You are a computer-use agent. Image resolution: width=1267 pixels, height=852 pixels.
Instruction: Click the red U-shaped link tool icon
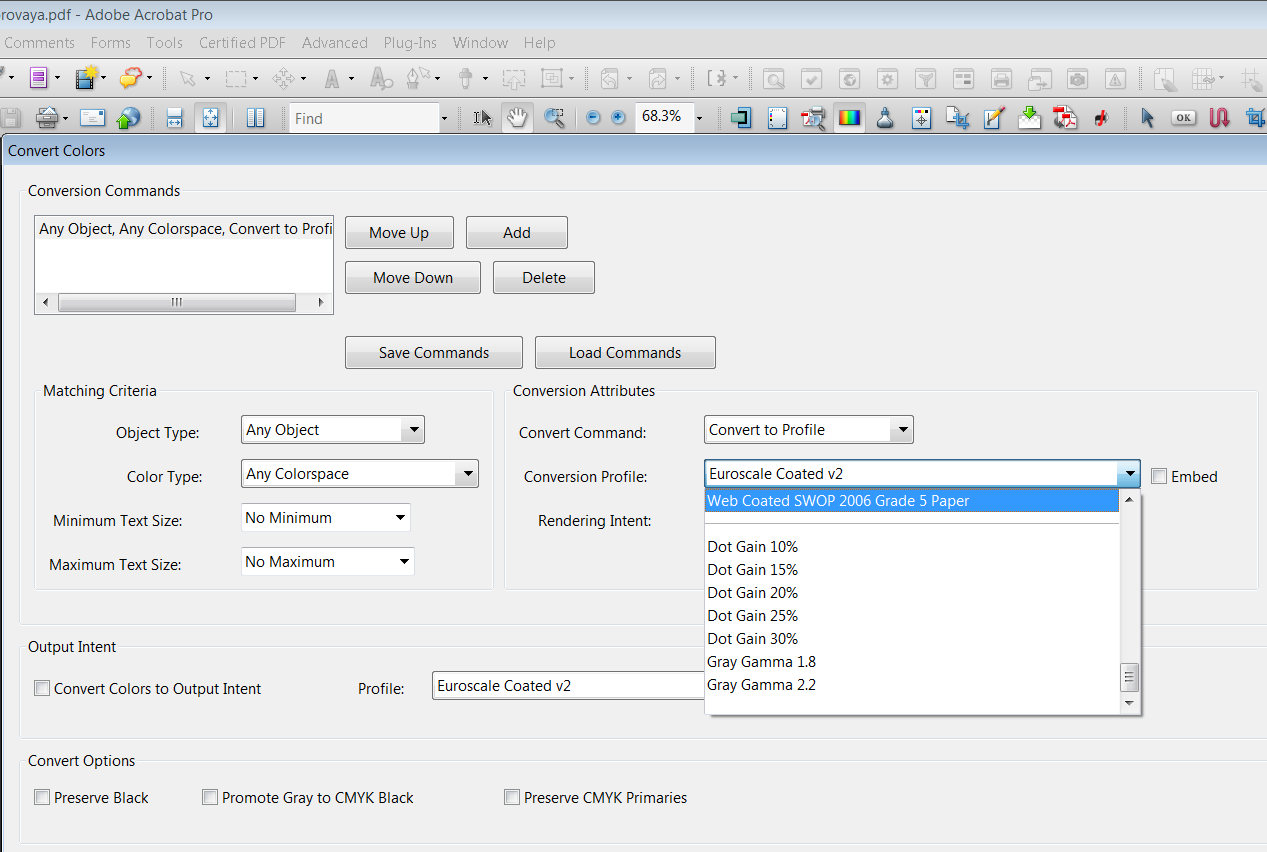1219,118
